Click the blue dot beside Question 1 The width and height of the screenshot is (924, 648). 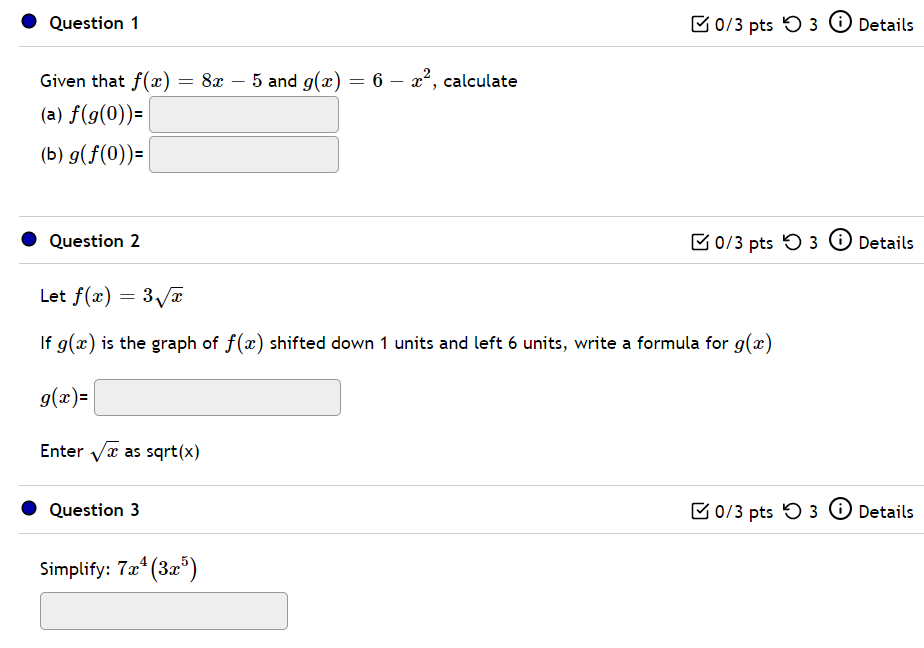coord(29,22)
